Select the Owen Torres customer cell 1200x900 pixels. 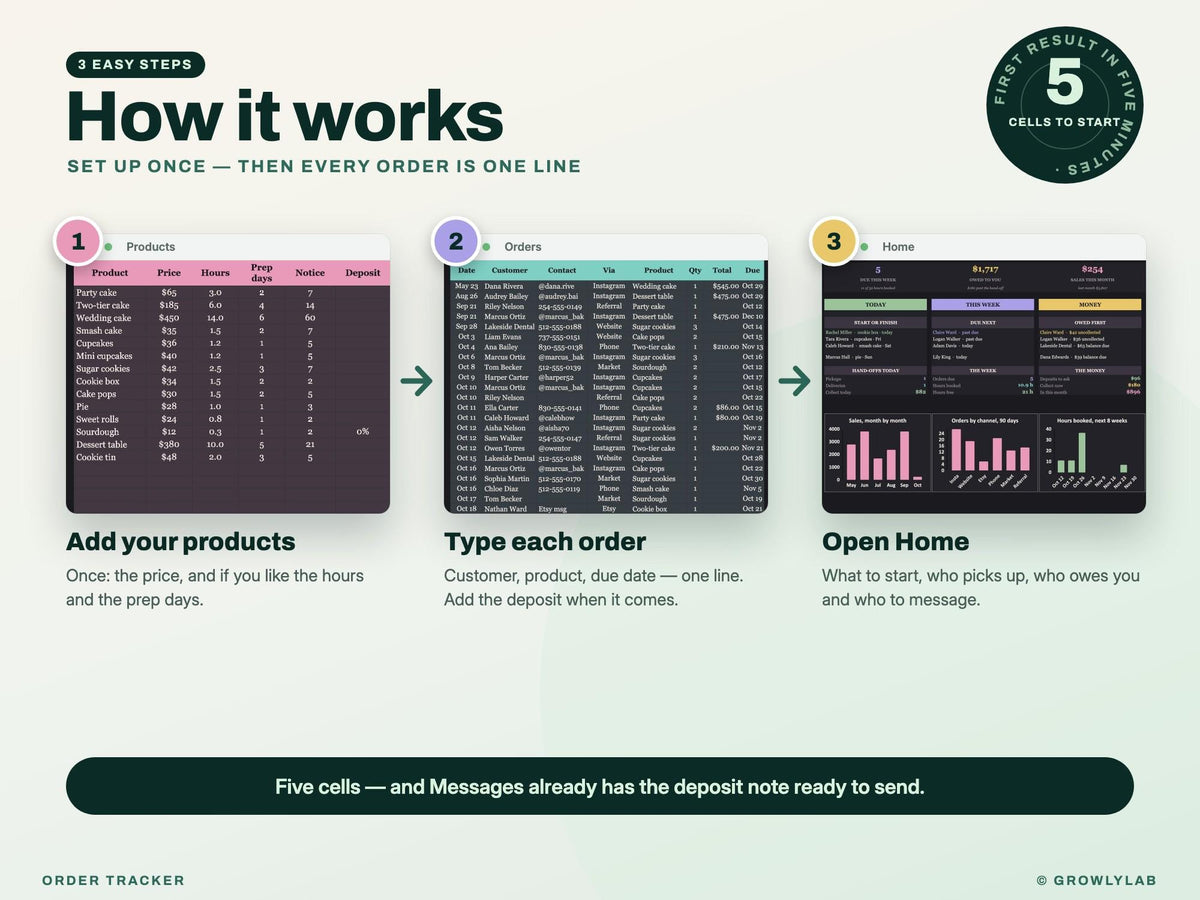(504, 448)
